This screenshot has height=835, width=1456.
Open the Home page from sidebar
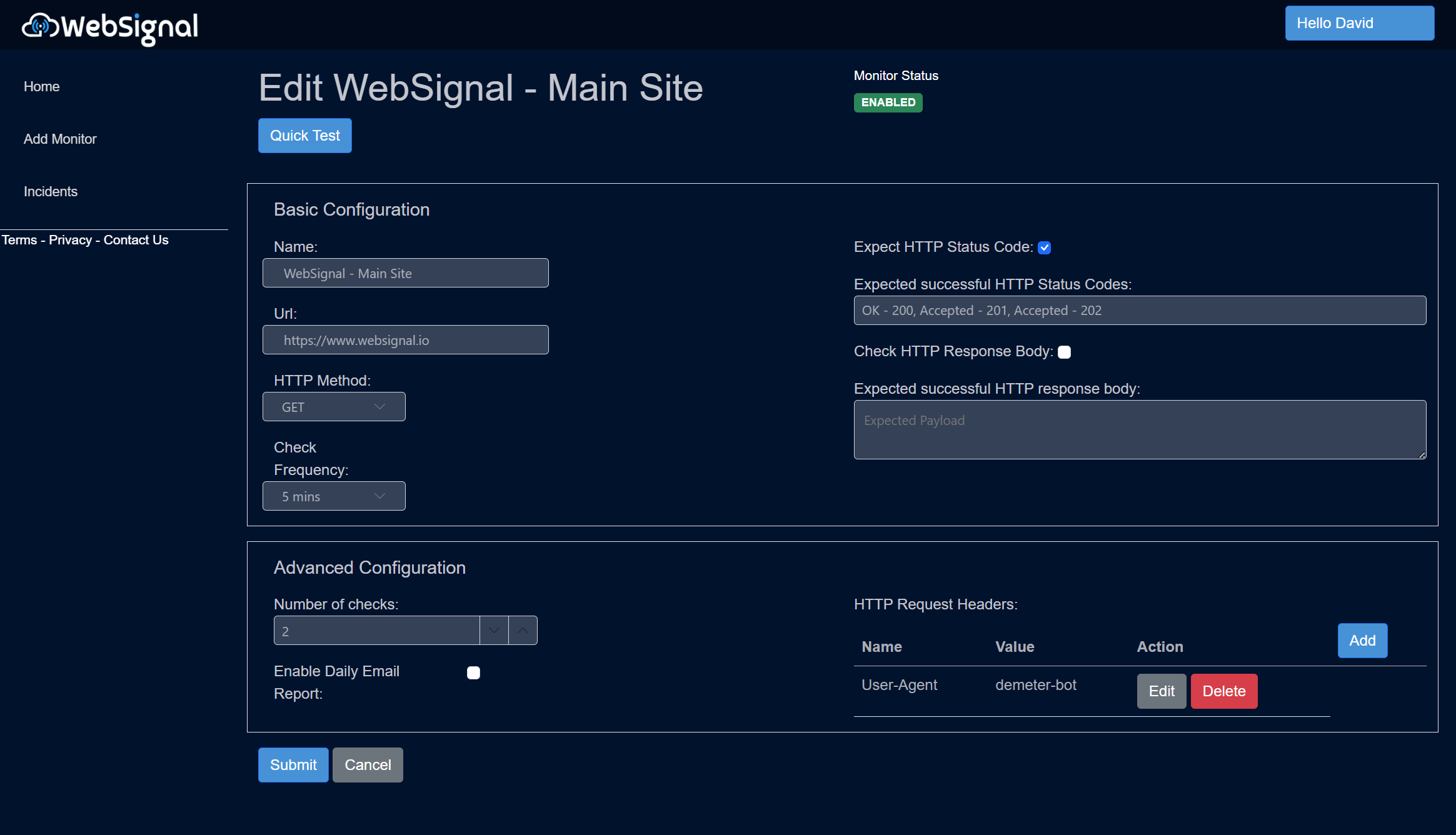tap(41, 87)
